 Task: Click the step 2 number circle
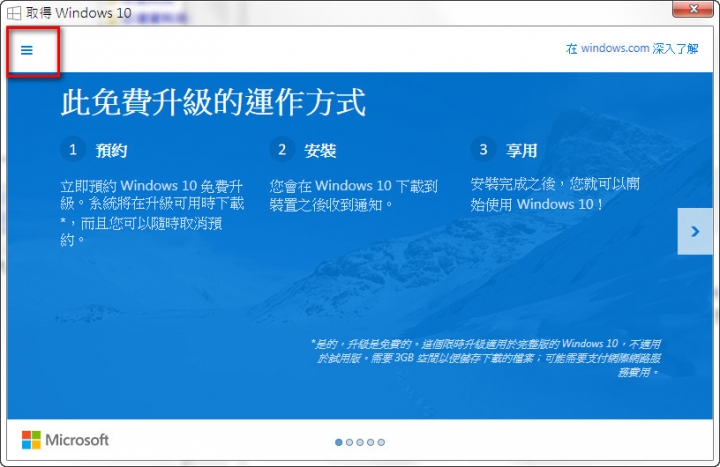coord(282,149)
